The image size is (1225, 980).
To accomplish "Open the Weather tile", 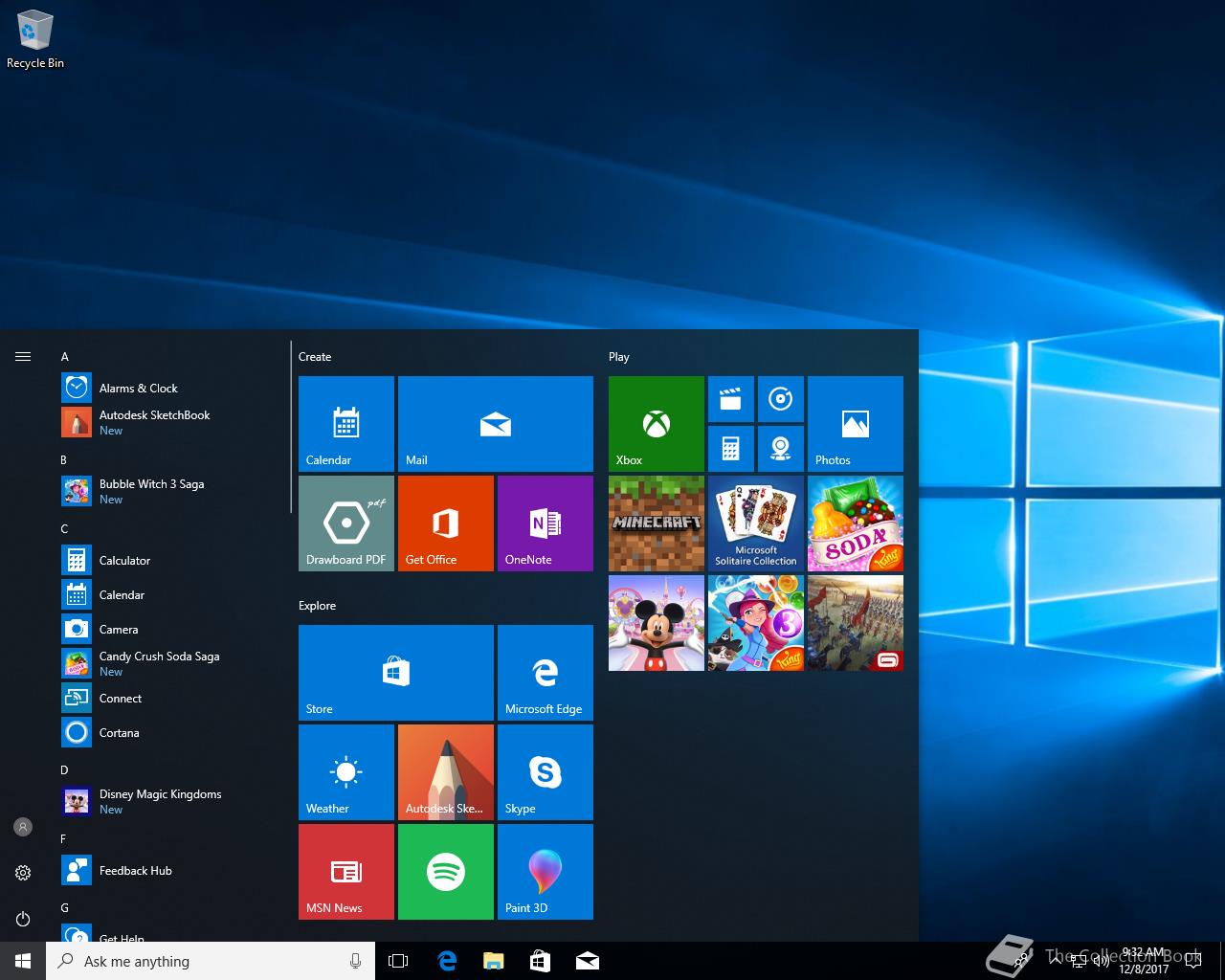I will pos(346,772).
